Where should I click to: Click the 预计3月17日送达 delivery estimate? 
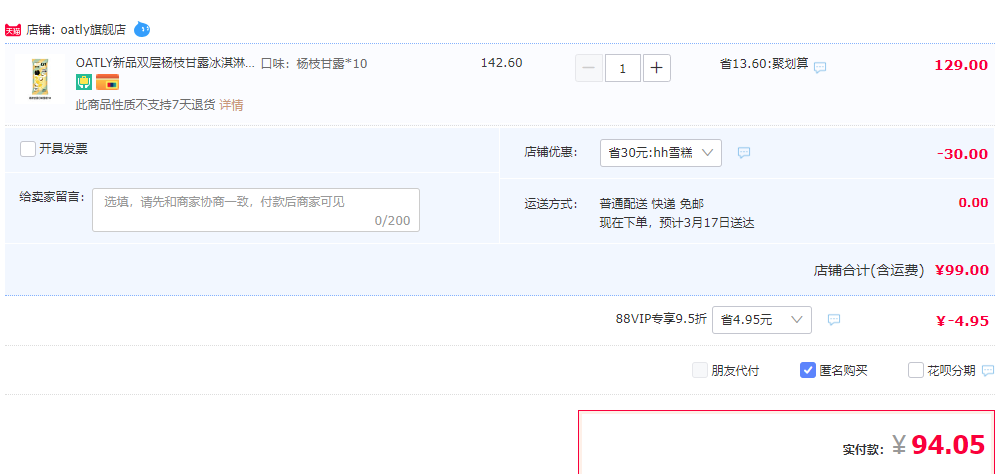(x=706, y=223)
